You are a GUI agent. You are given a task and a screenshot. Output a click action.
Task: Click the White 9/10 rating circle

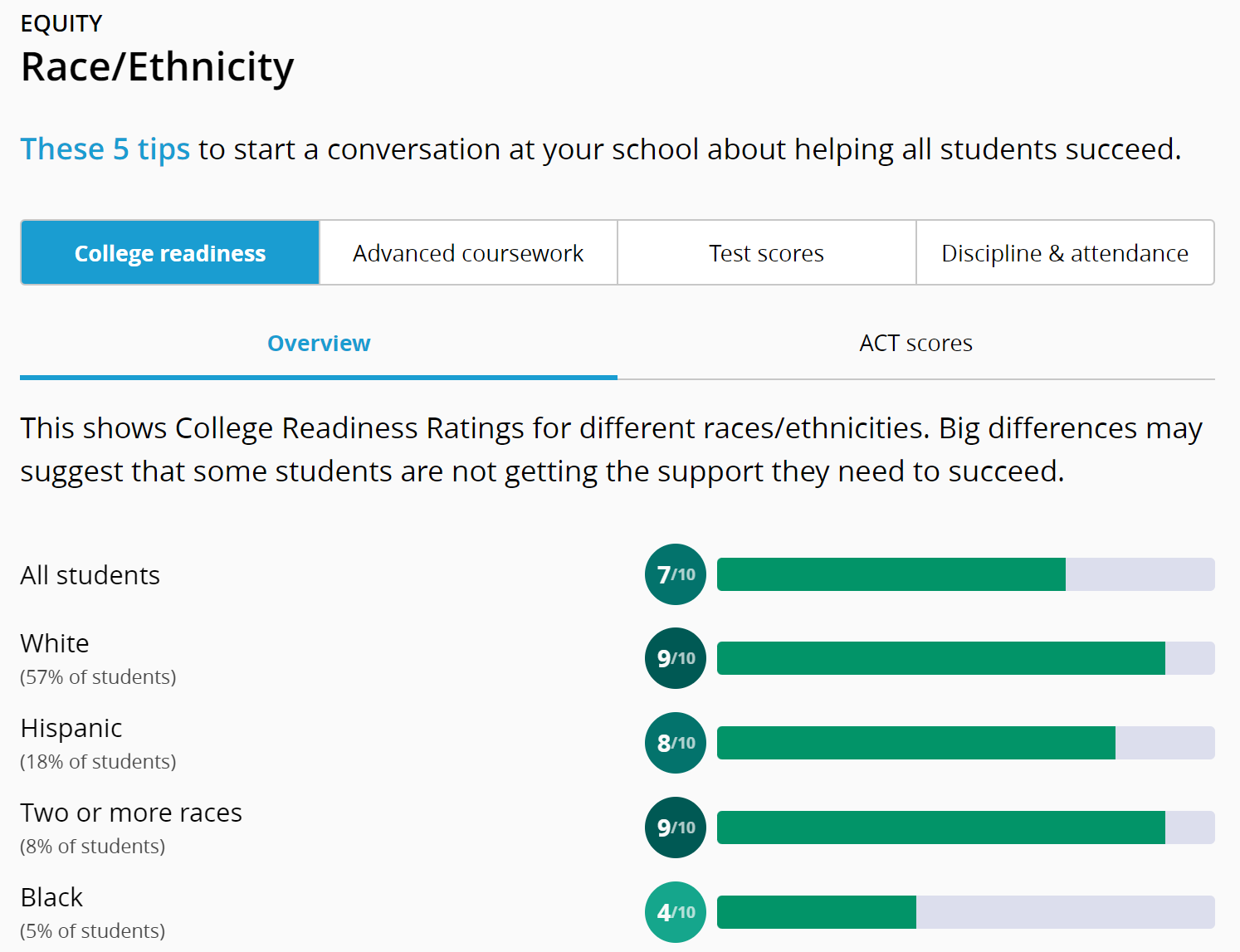tap(675, 658)
